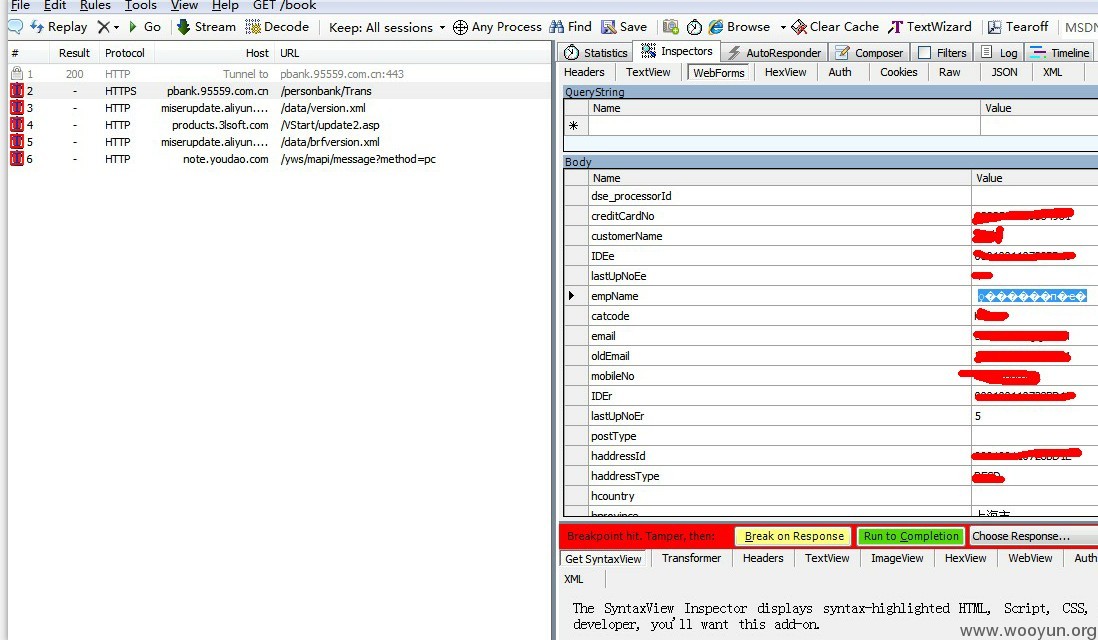Click the Timer stopwatch toolbar icon

click(x=694, y=27)
